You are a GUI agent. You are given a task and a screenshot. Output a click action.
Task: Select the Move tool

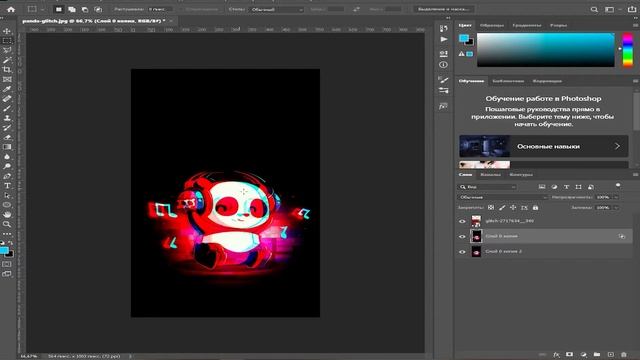click(7, 31)
